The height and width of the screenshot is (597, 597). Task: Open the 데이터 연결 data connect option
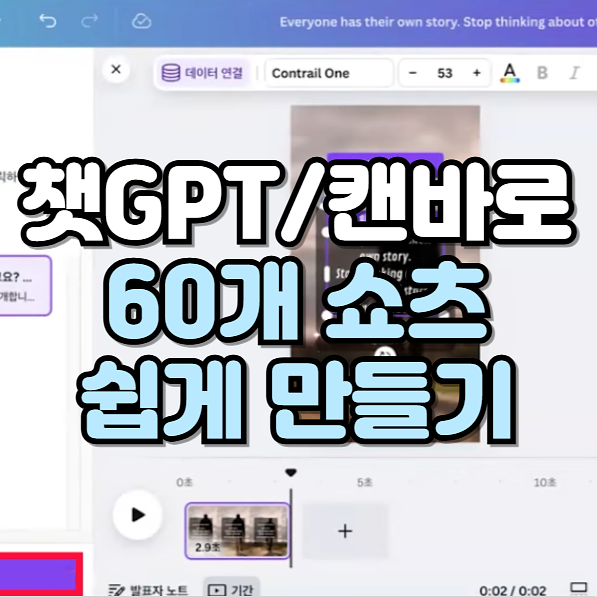click(x=203, y=73)
